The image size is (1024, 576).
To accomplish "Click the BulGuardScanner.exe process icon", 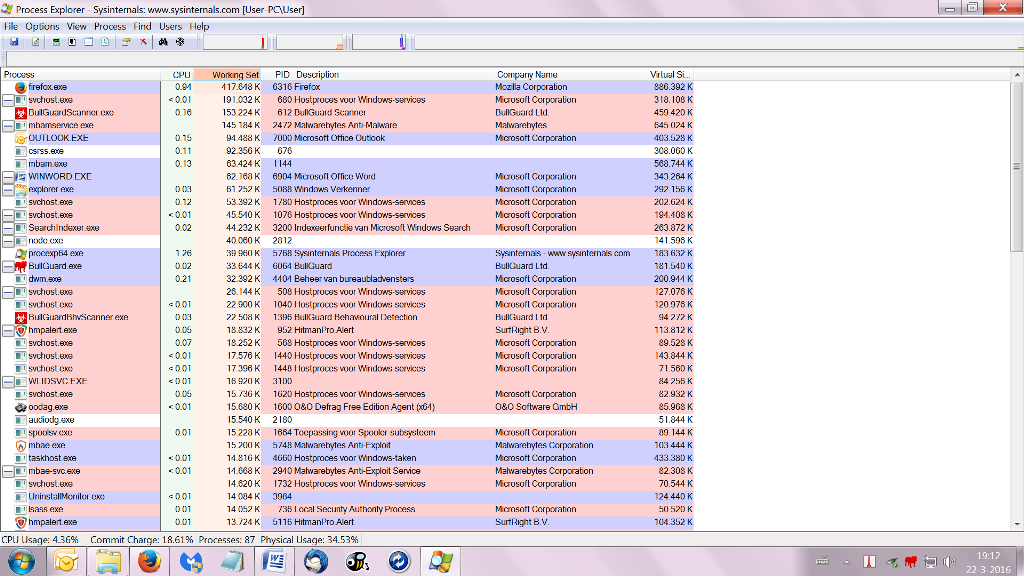I will 20,112.
